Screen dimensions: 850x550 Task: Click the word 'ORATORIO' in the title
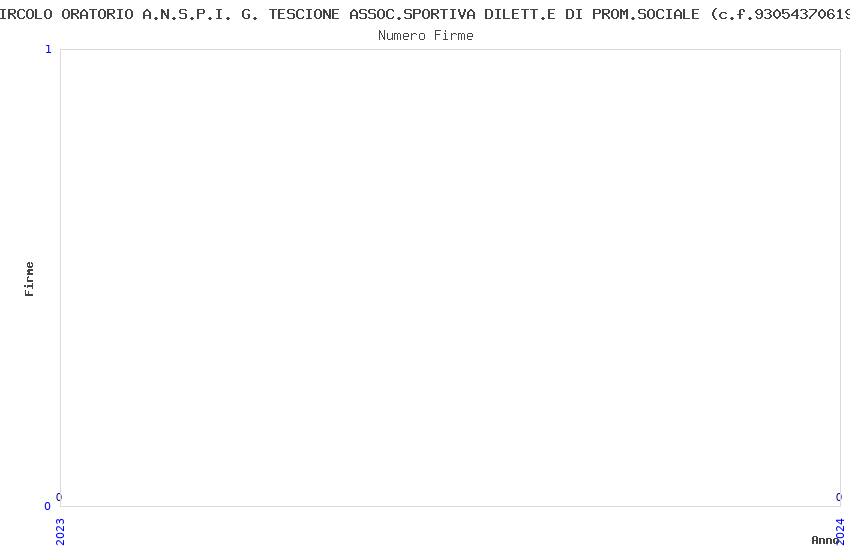coord(97,15)
